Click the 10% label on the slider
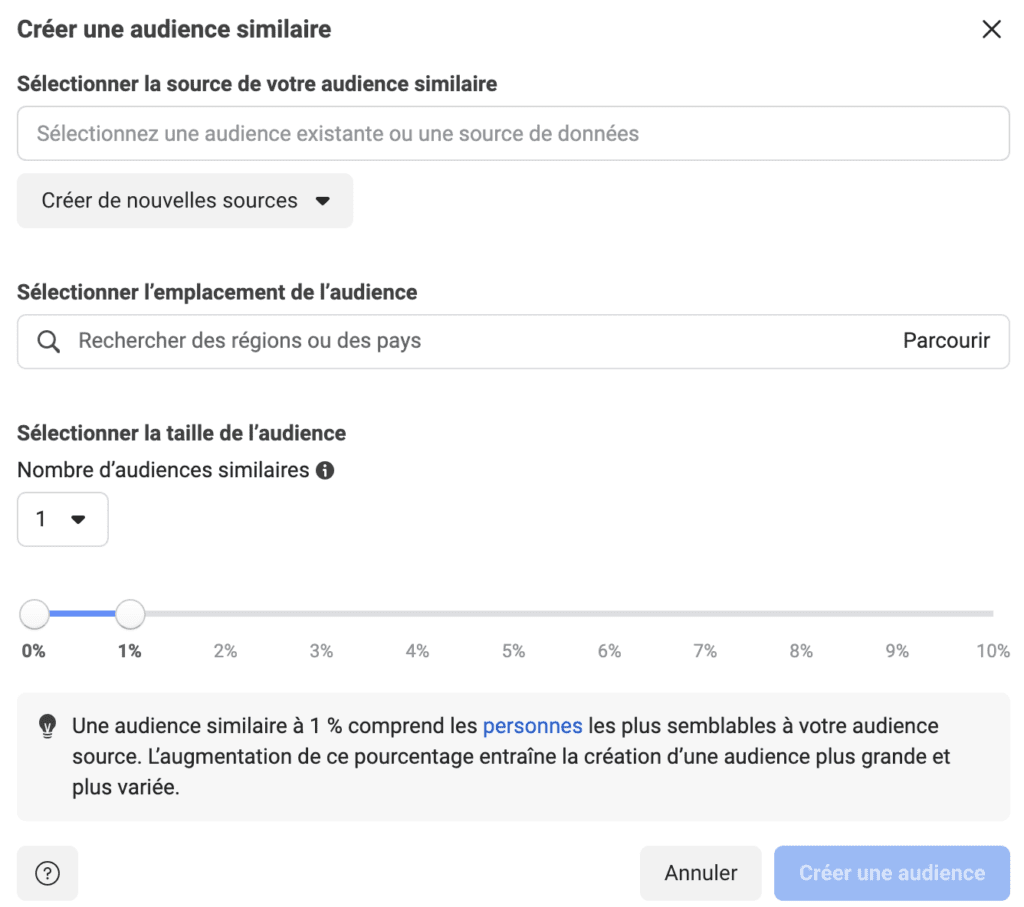 992,651
